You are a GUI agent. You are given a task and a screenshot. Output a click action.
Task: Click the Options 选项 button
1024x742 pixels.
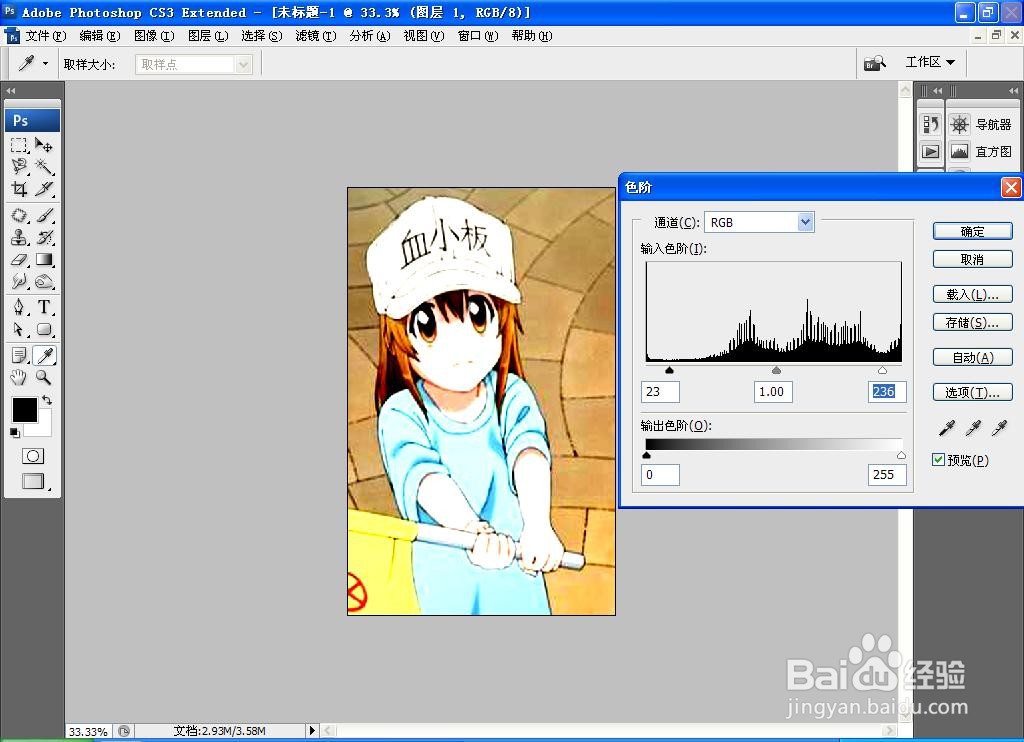(972, 393)
